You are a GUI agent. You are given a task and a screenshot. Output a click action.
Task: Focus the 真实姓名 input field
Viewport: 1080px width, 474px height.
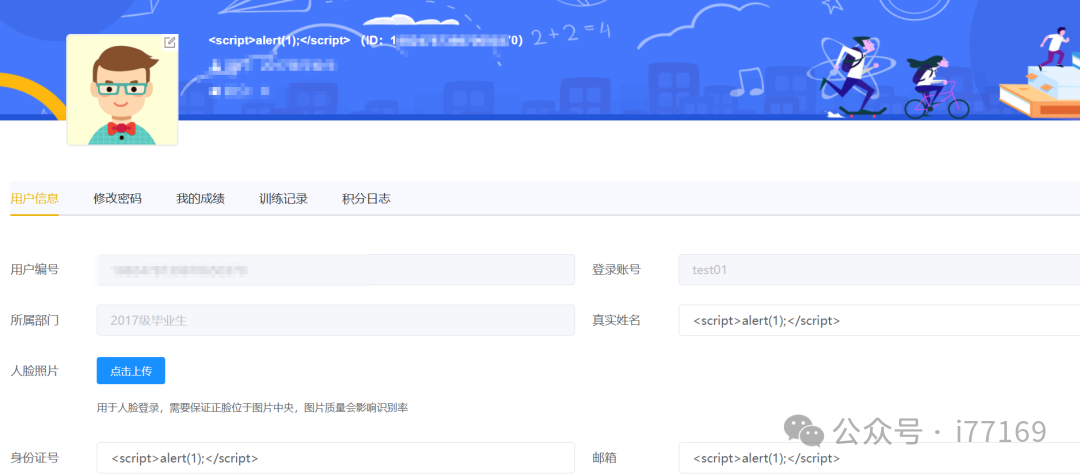click(x=880, y=320)
